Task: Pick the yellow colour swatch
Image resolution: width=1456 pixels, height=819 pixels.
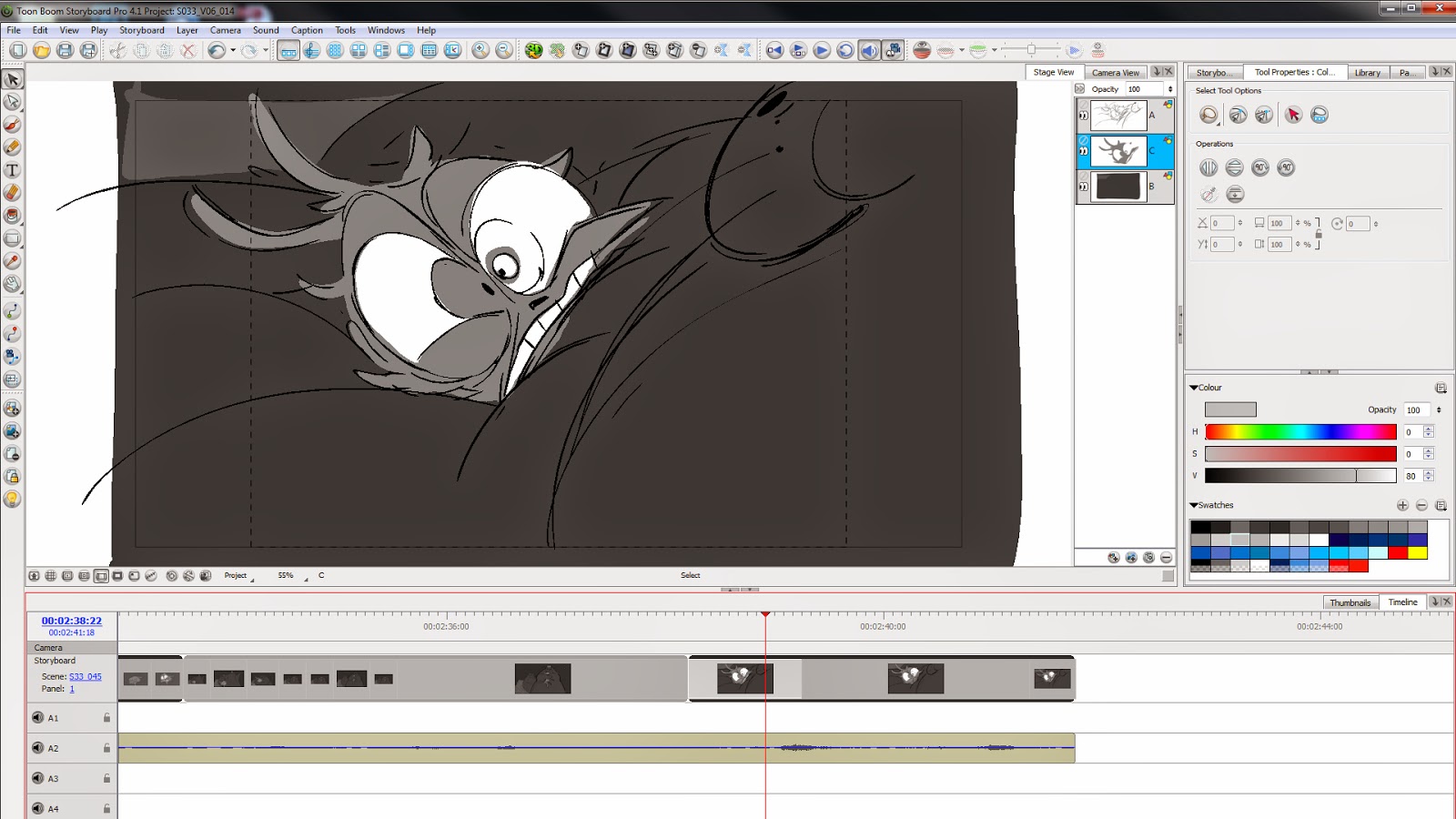Action: tap(1418, 552)
